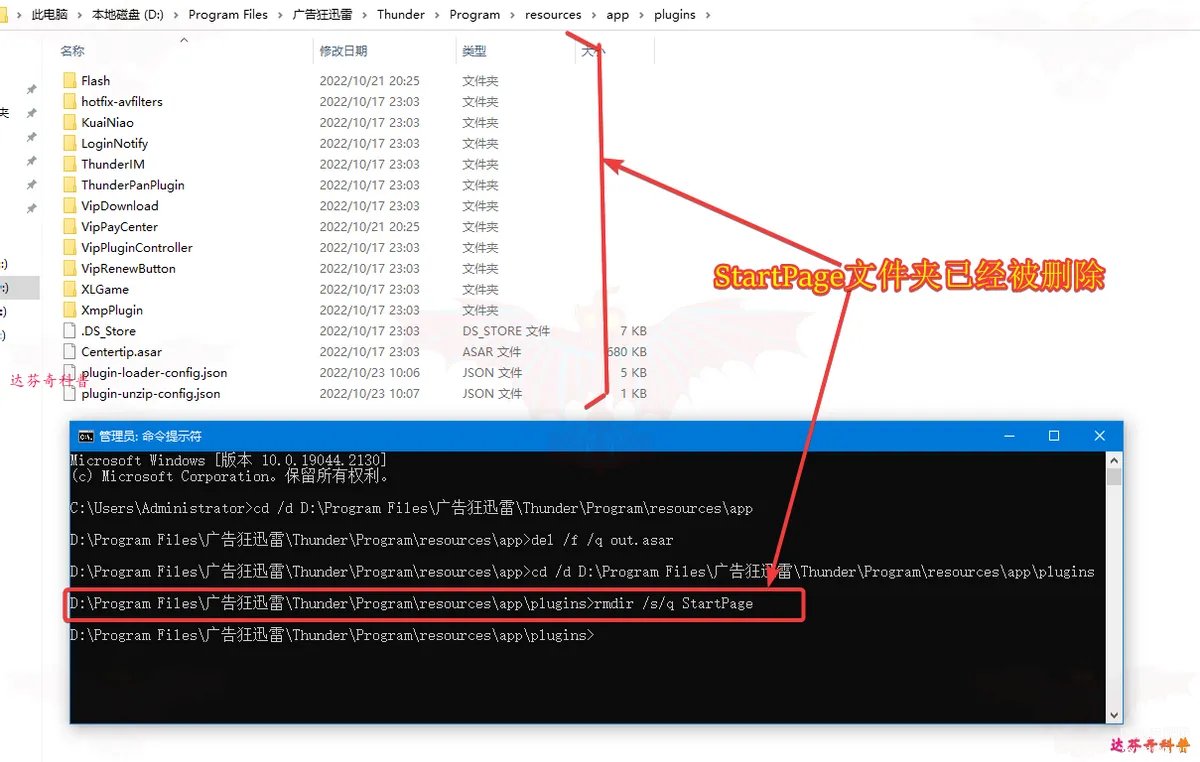Select the XmpPlugin folder icon

click(x=70, y=310)
